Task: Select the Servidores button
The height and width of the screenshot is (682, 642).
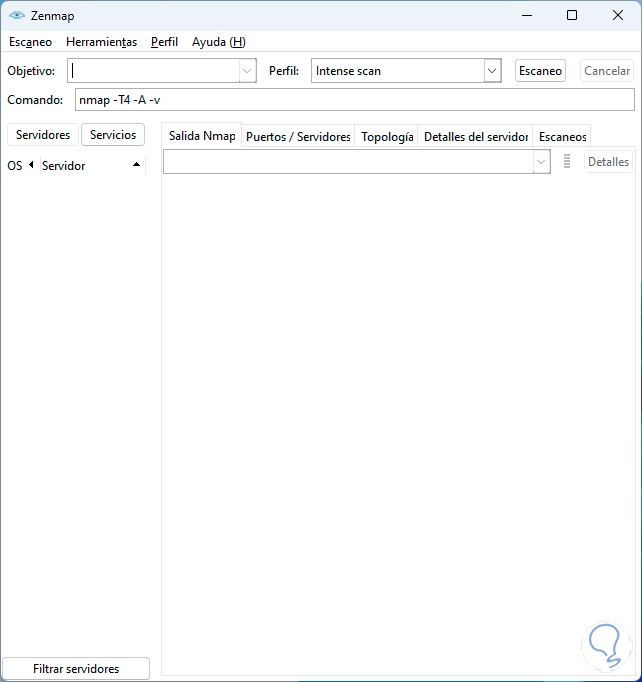Action: click(43, 135)
